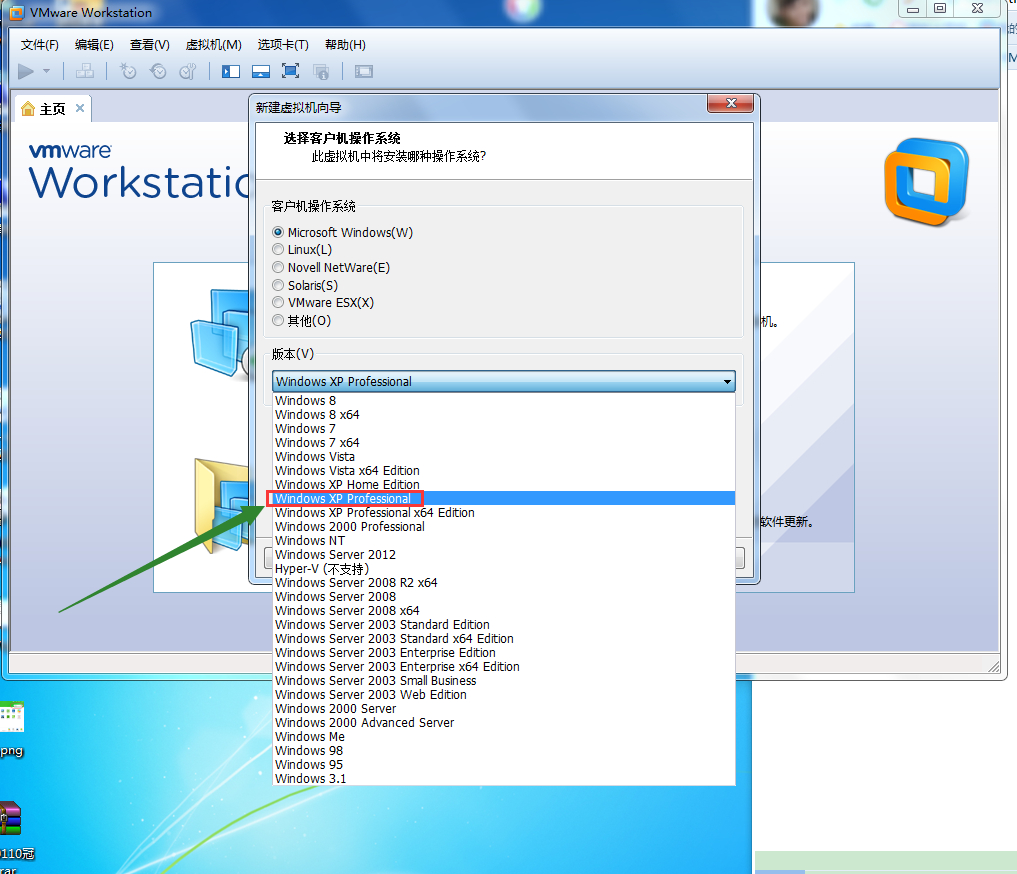Viewport: 1017px width, 874px height.
Task: Click the full screen mode icon
Action: [291, 71]
